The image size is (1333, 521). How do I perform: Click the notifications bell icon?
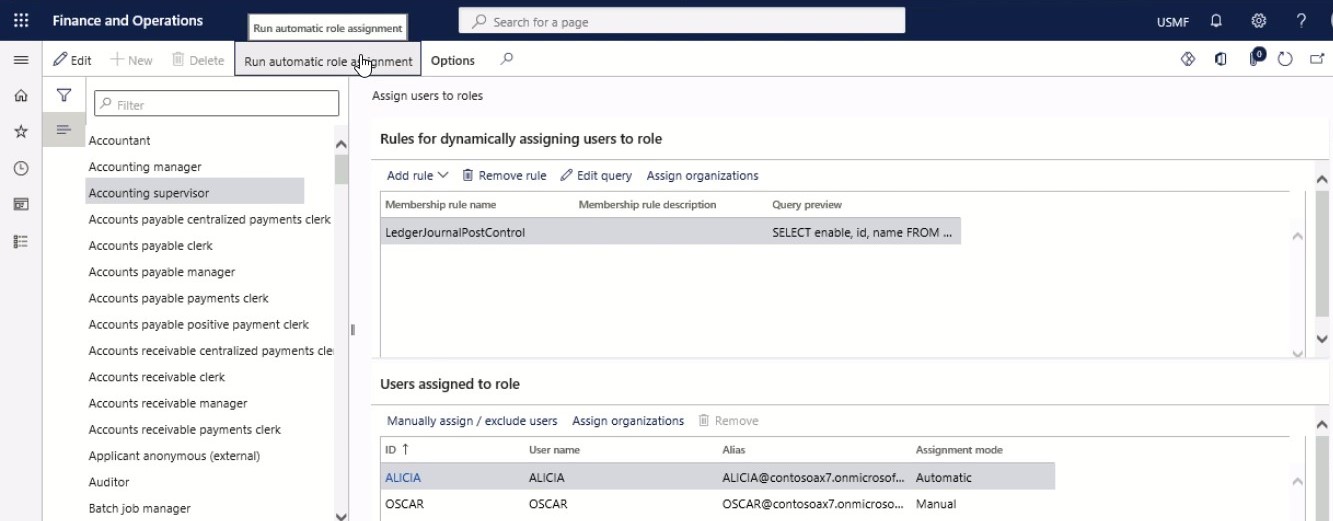tap(1216, 21)
